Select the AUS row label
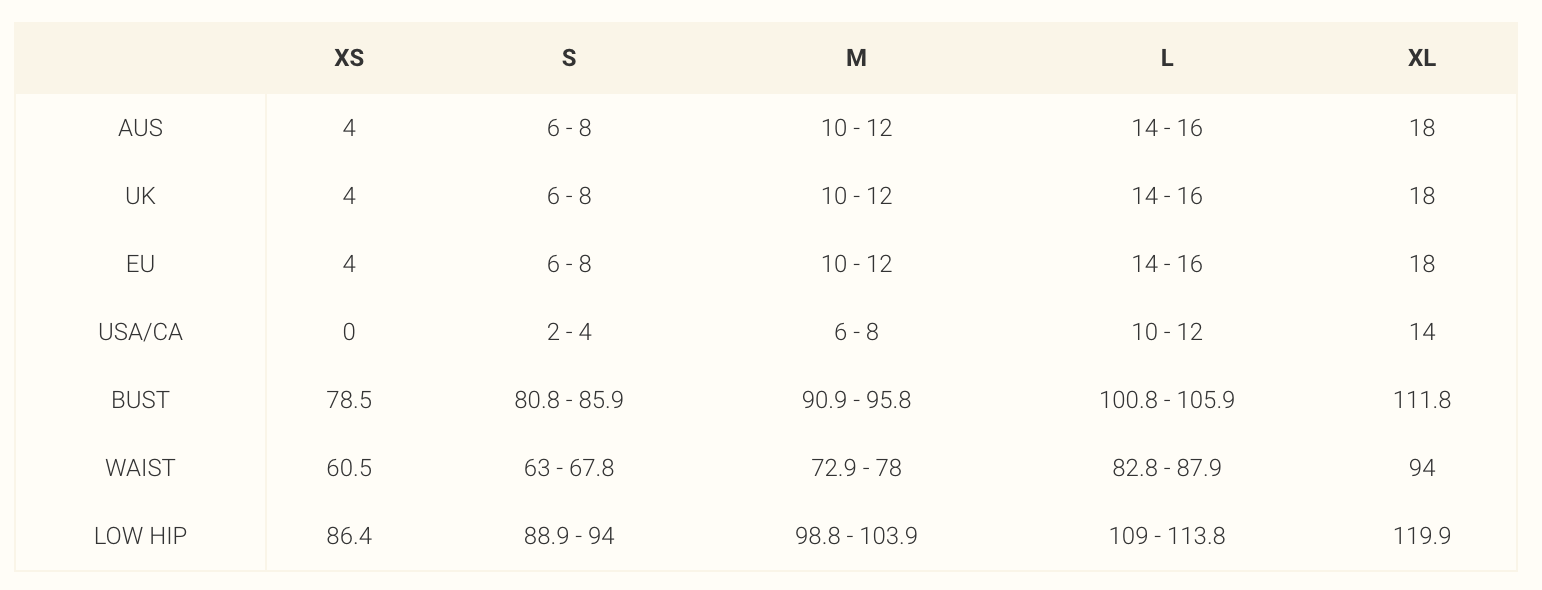Image resolution: width=1542 pixels, height=590 pixels. [x=140, y=128]
